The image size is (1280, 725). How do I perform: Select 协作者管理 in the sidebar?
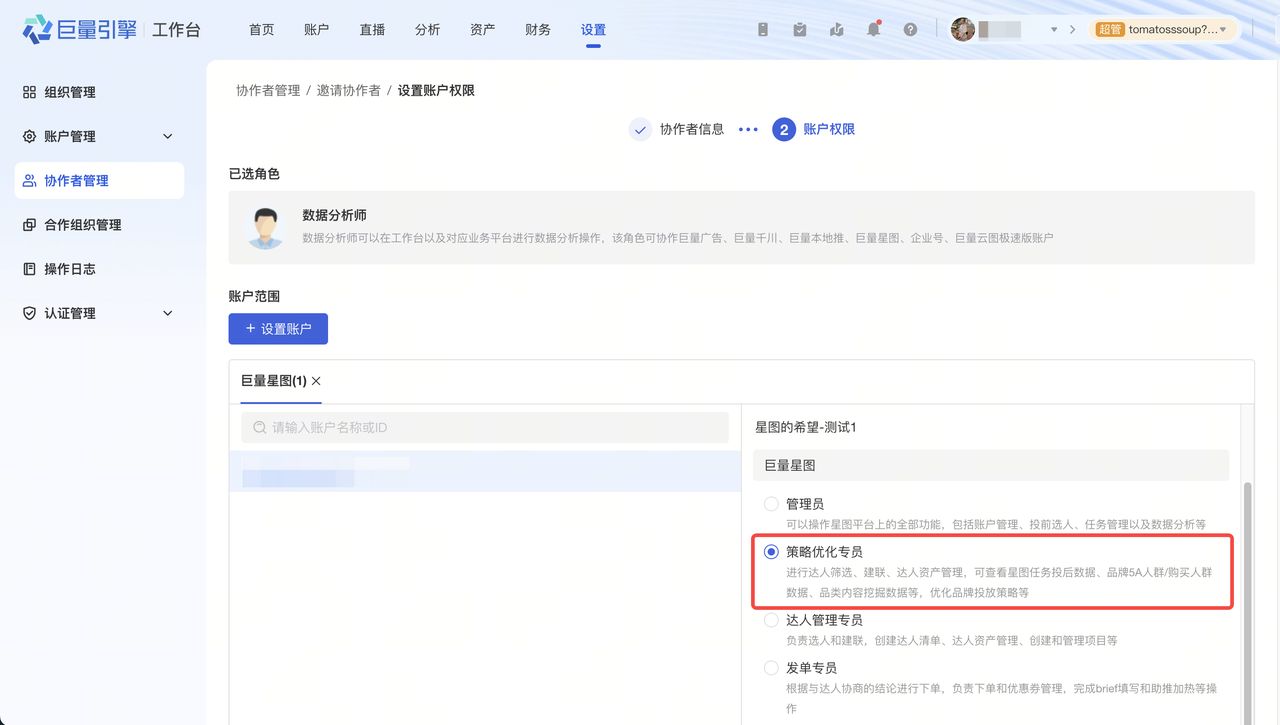tap(99, 181)
